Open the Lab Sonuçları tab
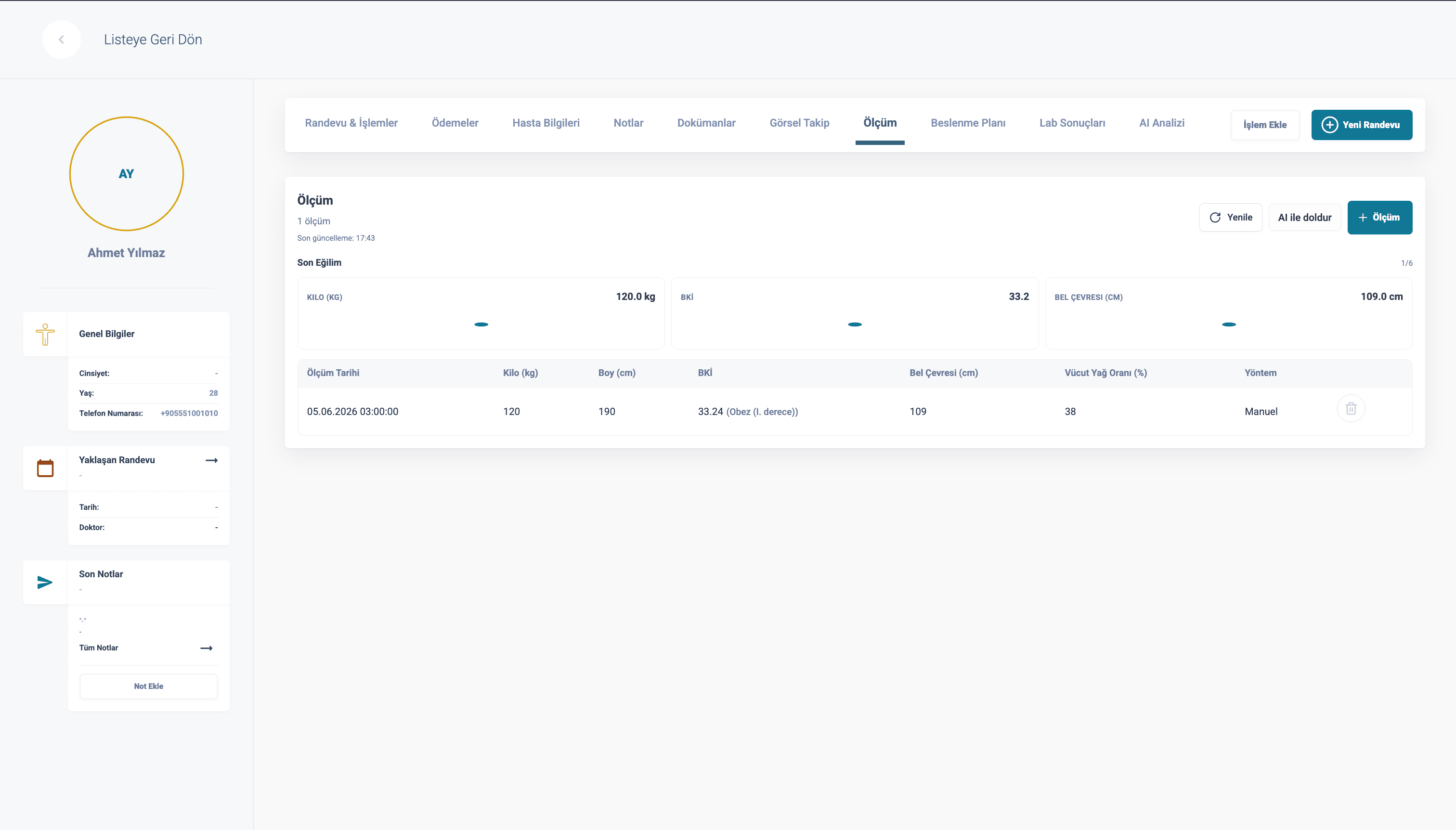The image size is (1456, 830). [1072, 123]
